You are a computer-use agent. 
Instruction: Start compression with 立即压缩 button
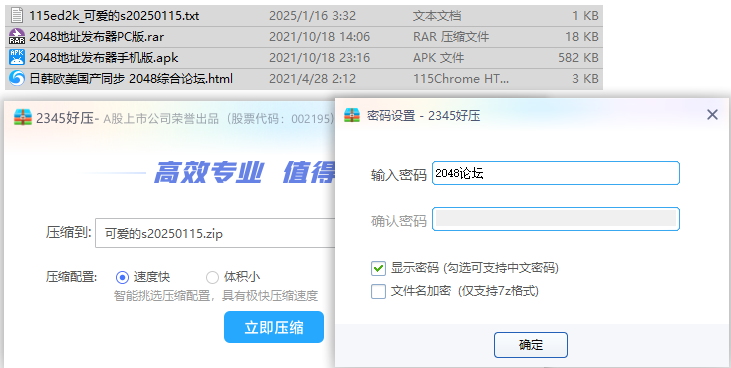(x=274, y=327)
